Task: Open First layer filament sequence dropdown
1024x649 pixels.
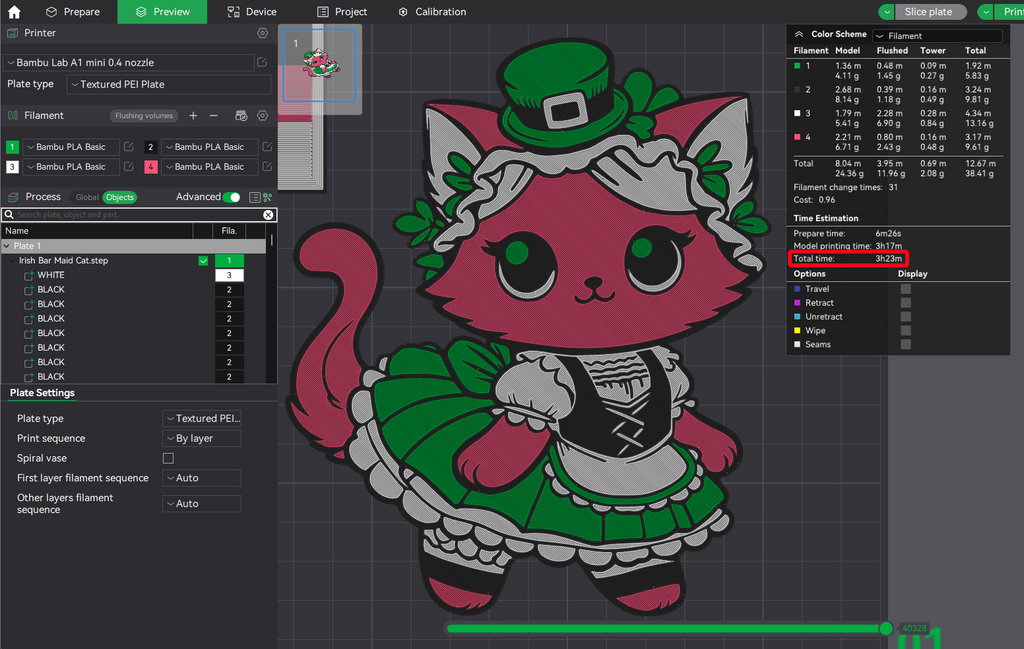Action: pos(202,478)
